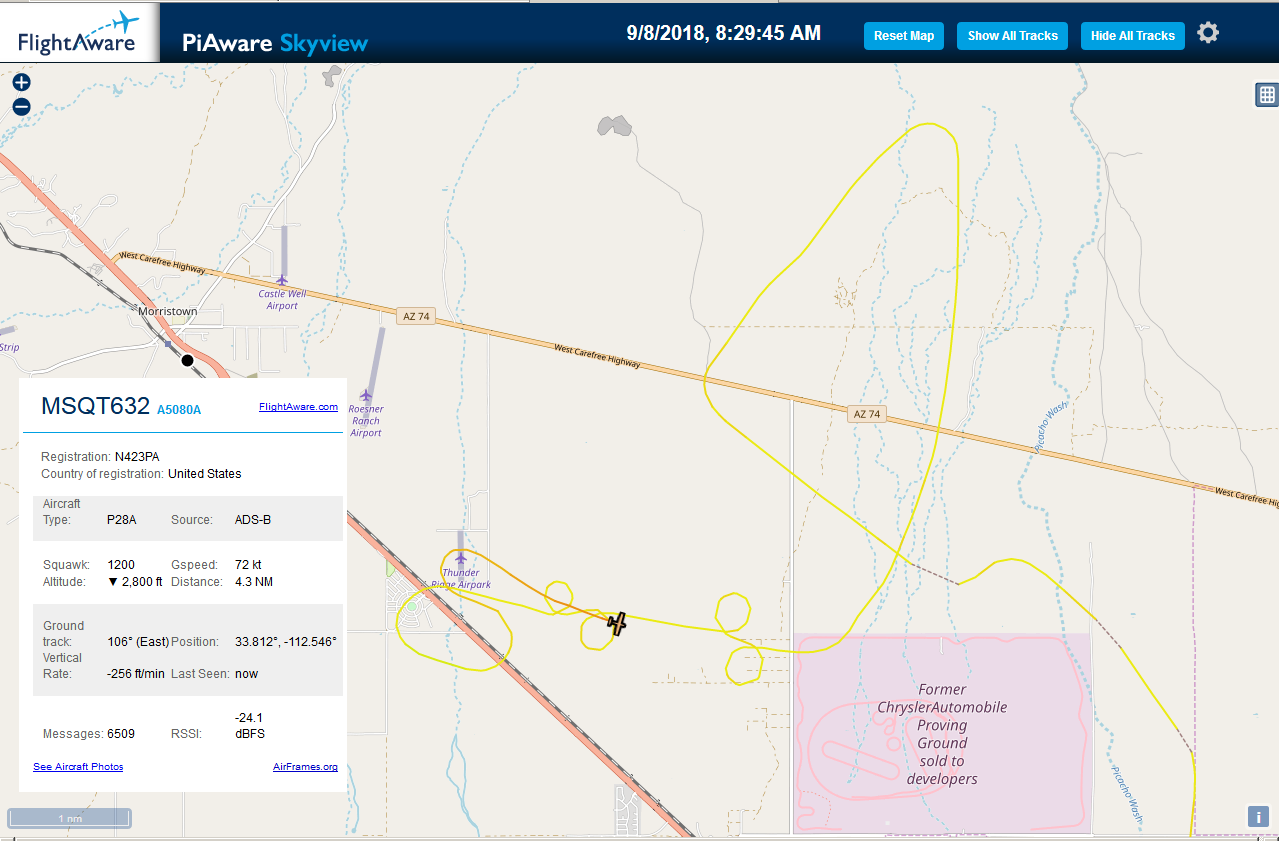Click the messages count 6509
Image resolution: width=1279 pixels, height=841 pixels.
[121, 734]
